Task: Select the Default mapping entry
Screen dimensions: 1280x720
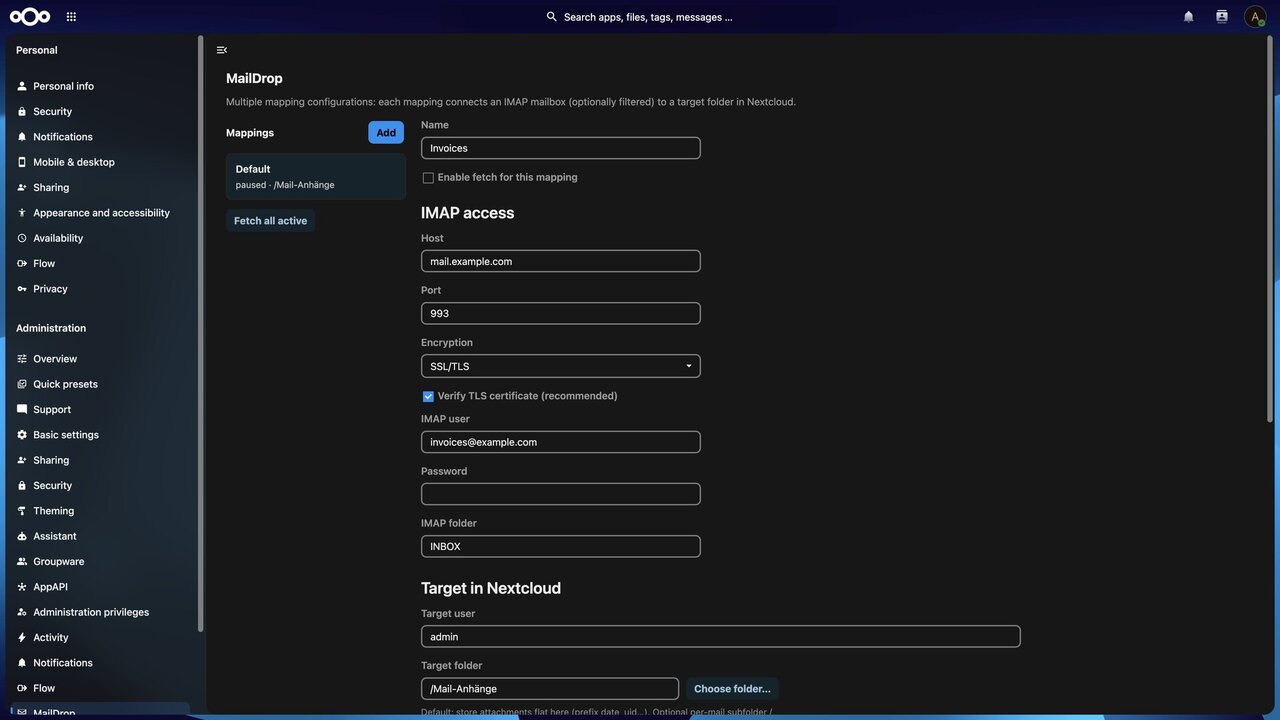Action: point(316,176)
